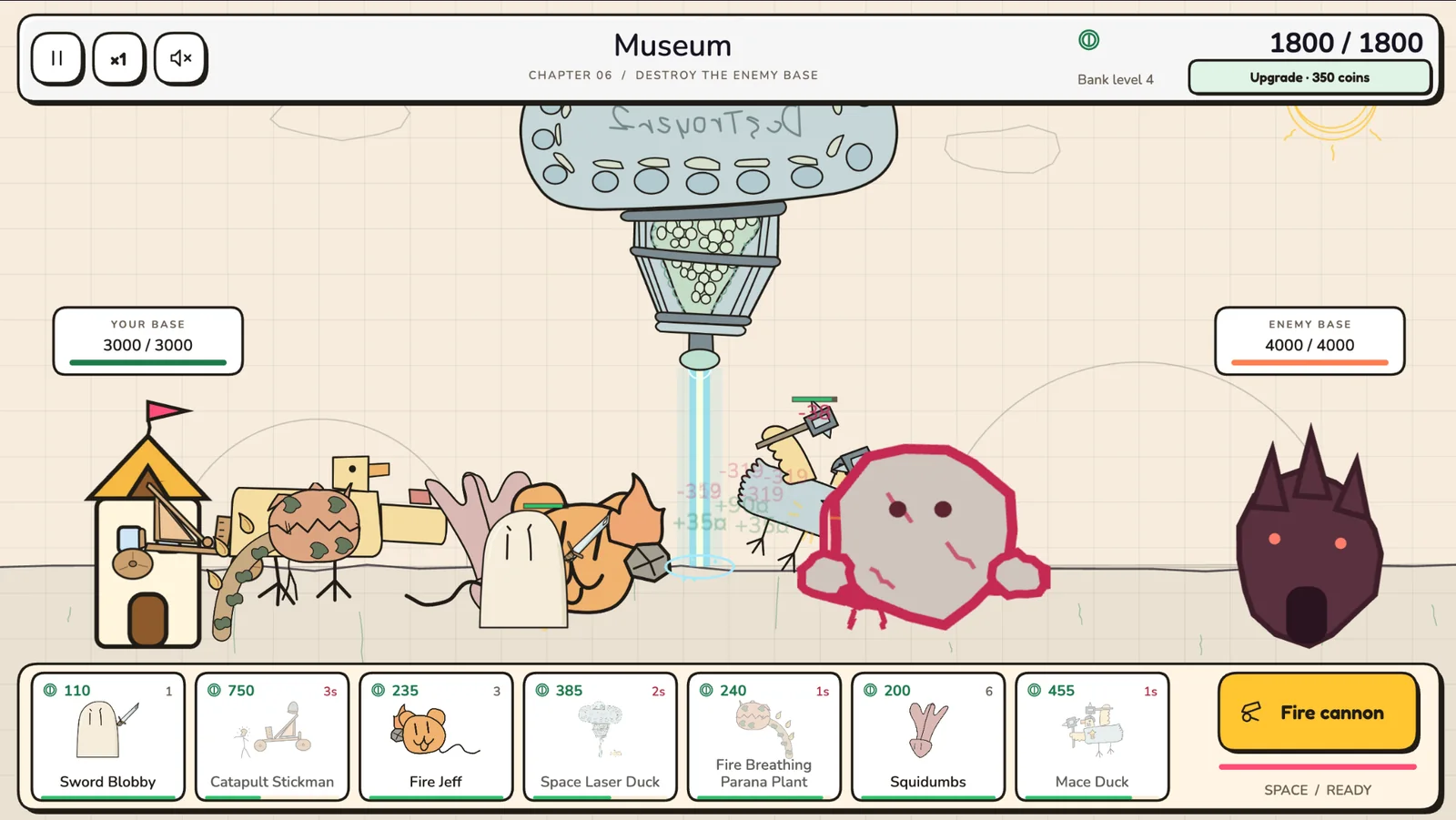Image resolution: width=1456 pixels, height=820 pixels.
Task: Click the Museum chapter title
Action: (x=672, y=46)
